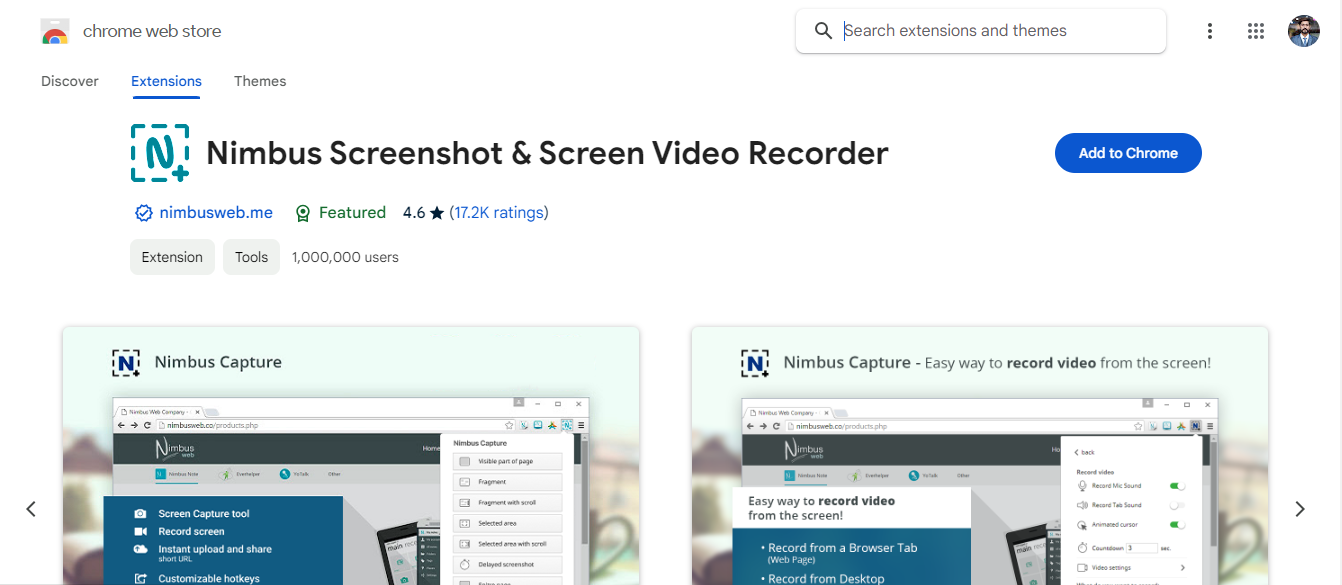Click the magnifier search icon
The image size is (1342, 585).
pyautogui.click(x=823, y=31)
